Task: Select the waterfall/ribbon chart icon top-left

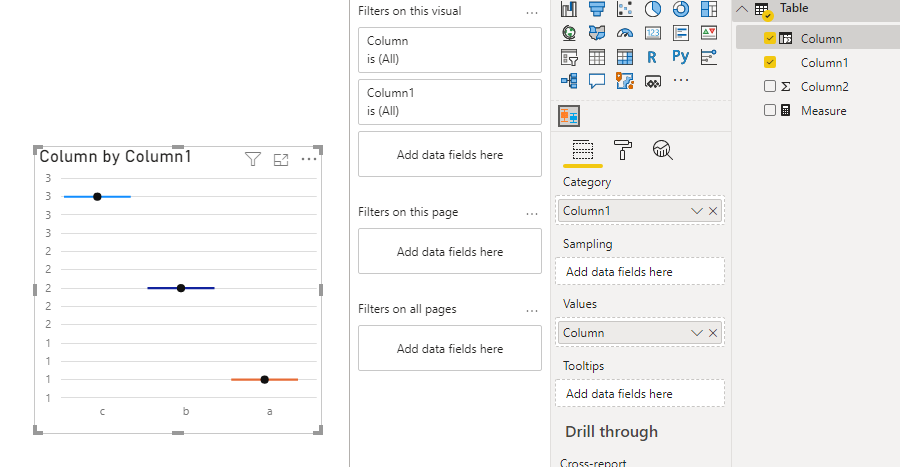Action: click(569, 9)
